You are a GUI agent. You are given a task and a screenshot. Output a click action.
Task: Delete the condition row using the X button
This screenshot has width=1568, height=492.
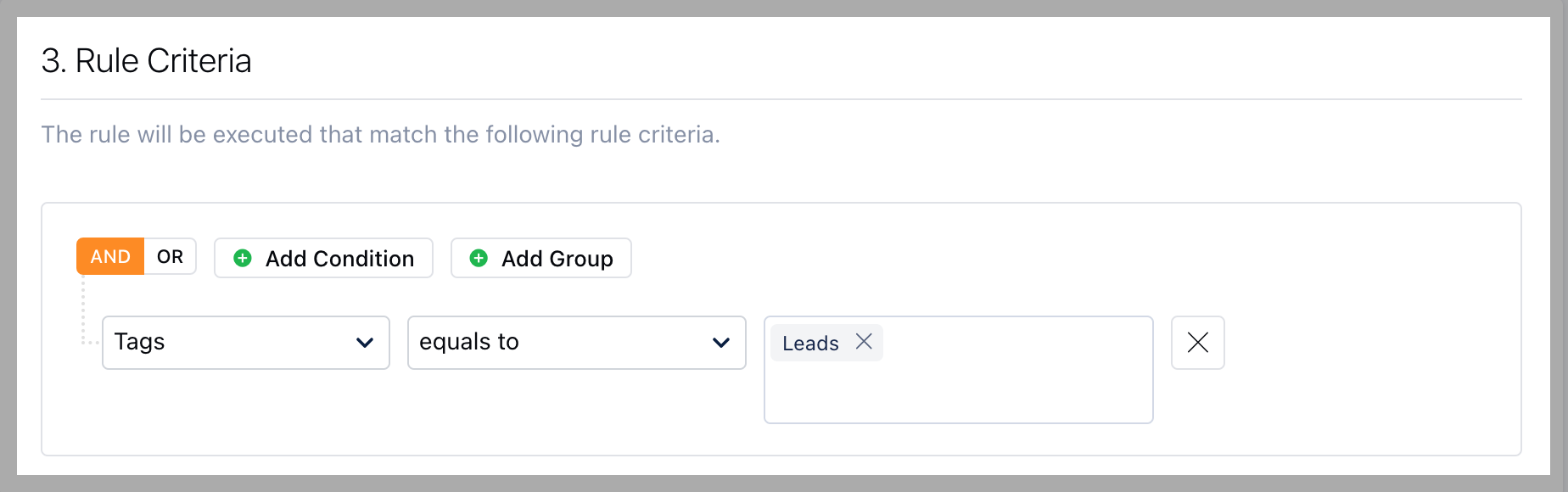(1198, 343)
